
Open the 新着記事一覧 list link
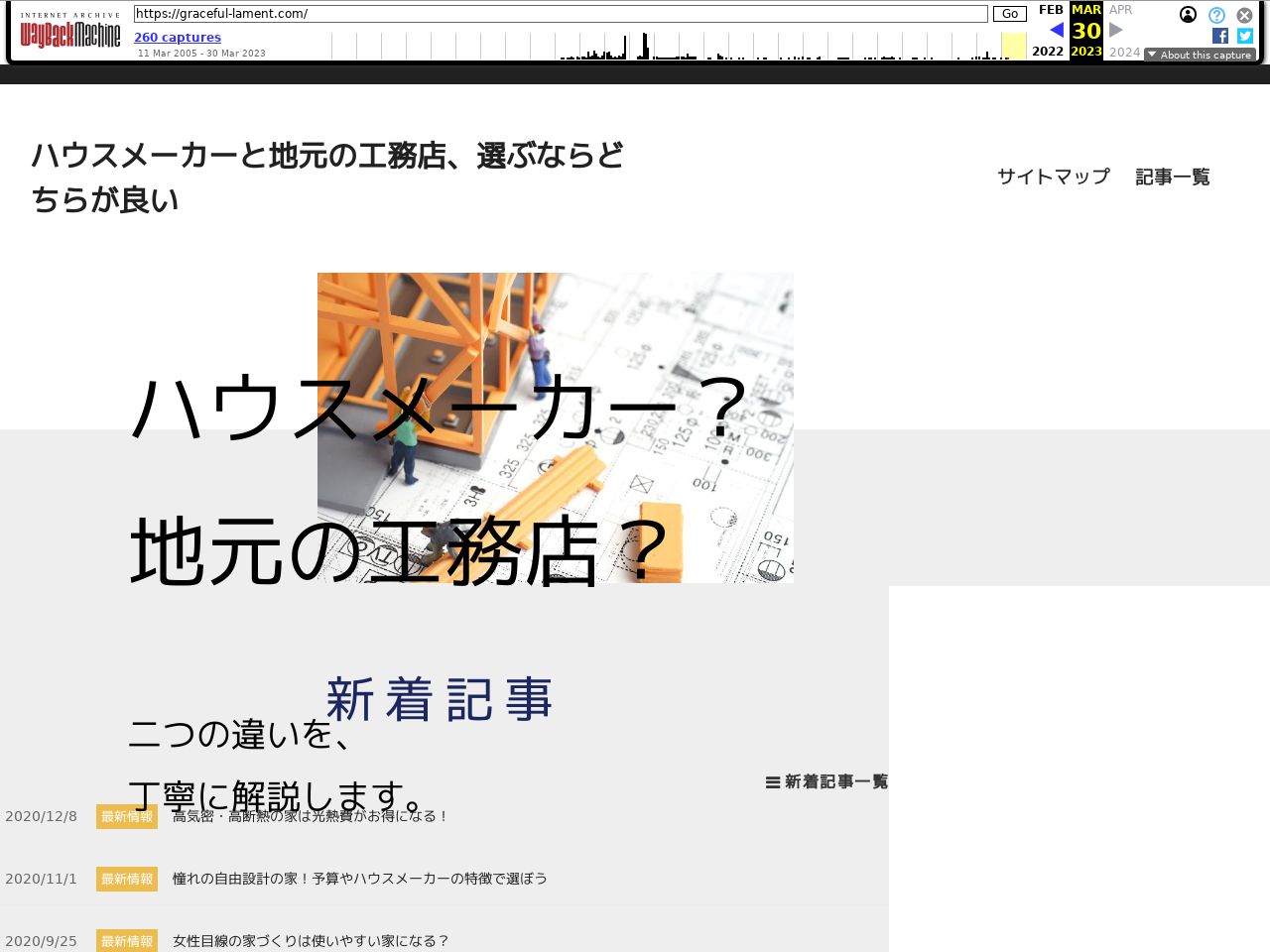pyautogui.click(x=826, y=781)
